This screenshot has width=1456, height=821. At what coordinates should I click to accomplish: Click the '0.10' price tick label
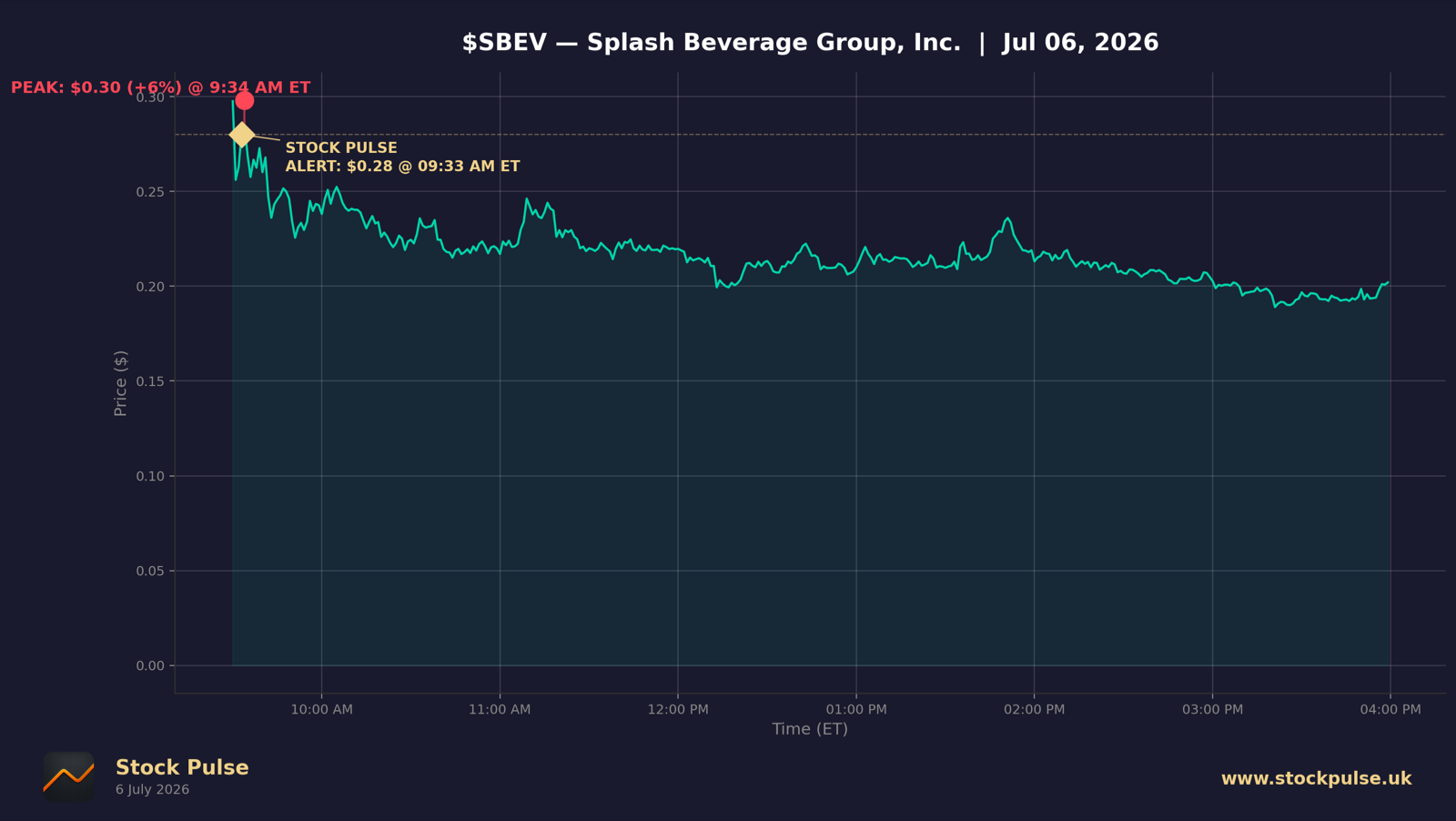tap(150, 476)
